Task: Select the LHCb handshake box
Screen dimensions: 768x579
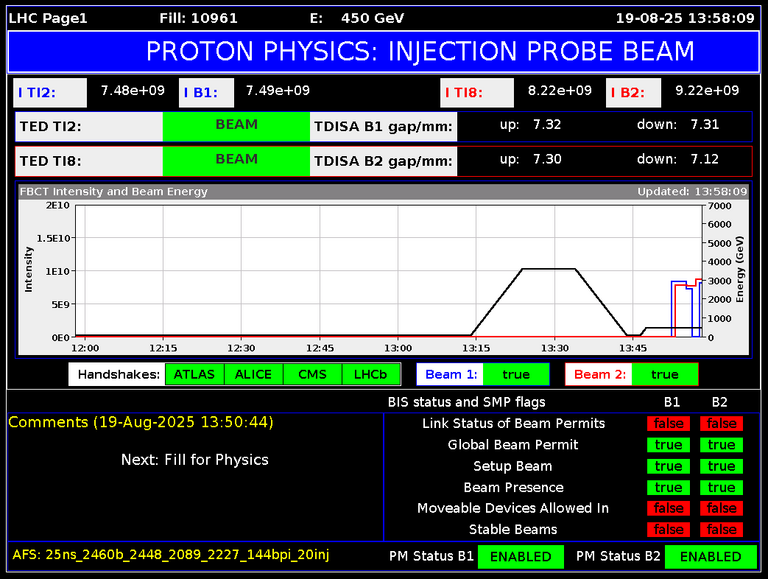Action: (371, 374)
